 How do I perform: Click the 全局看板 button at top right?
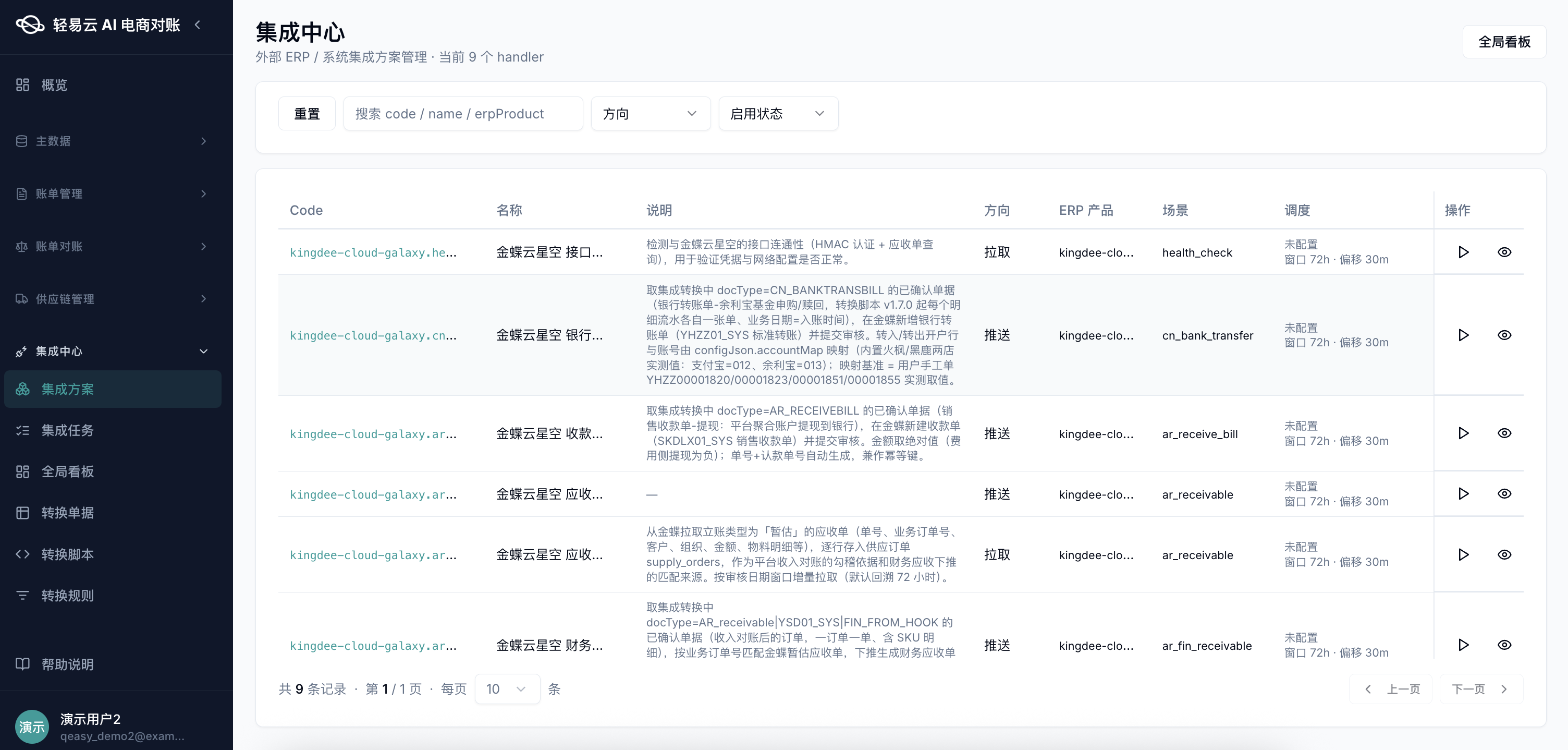1504,41
